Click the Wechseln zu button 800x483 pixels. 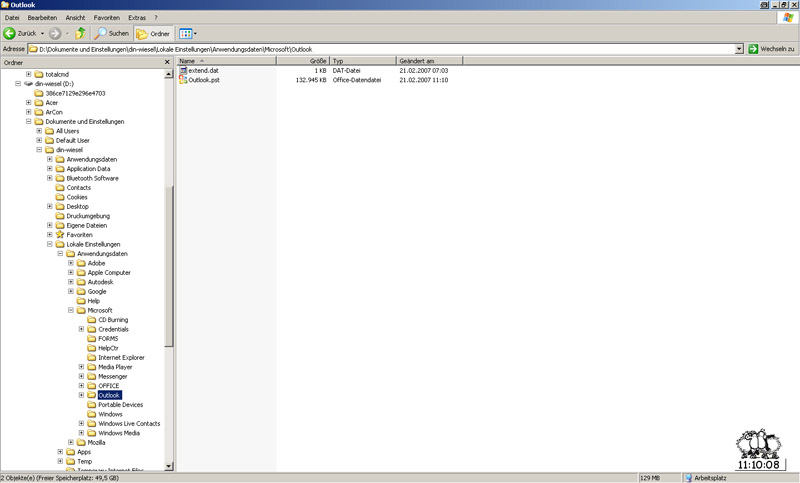(x=771, y=48)
